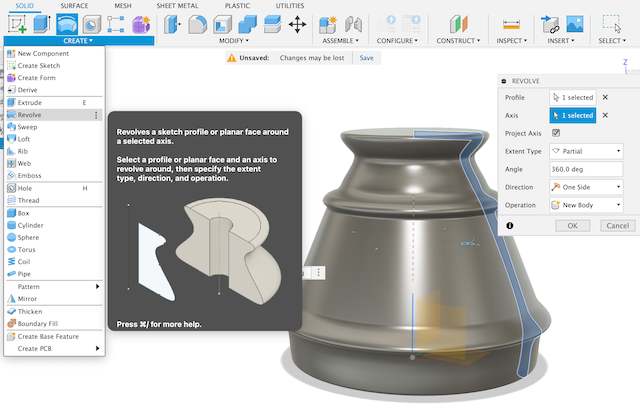This screenshot has height=405, width=640.
Task: Click the Angle input field
Action: point(586,169)
